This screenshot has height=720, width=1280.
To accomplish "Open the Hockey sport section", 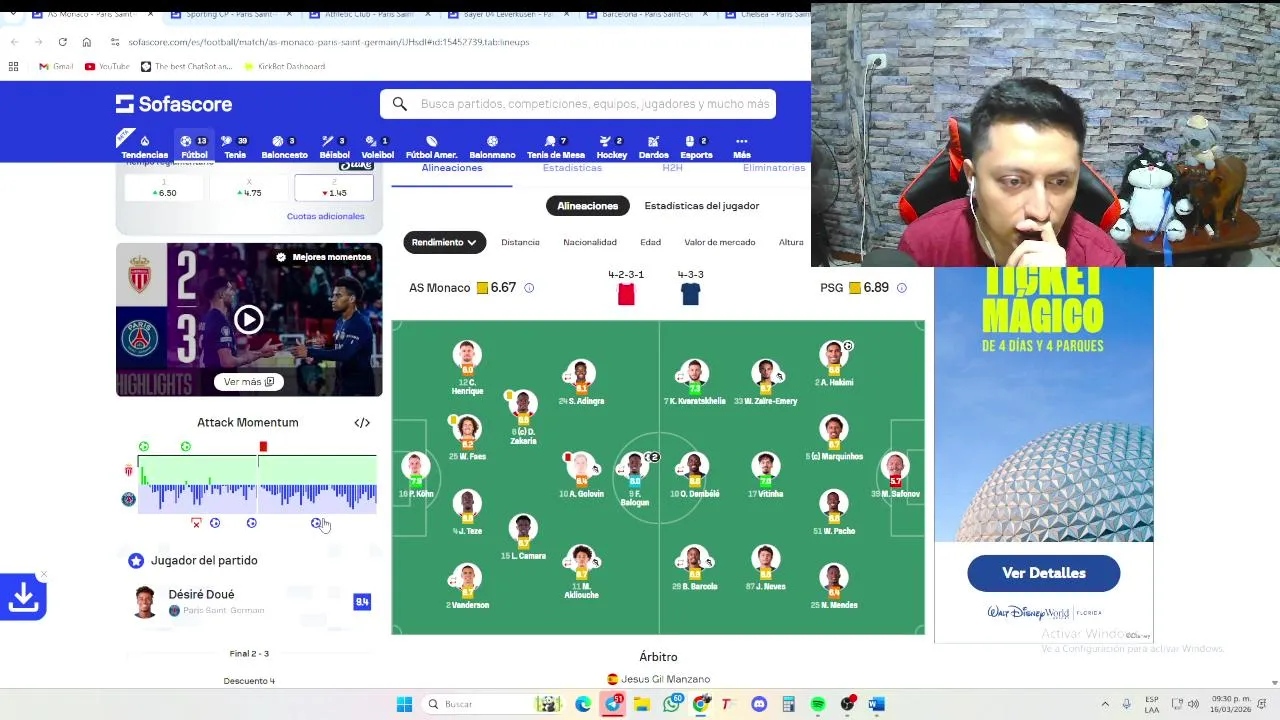I will coord(611,147).
